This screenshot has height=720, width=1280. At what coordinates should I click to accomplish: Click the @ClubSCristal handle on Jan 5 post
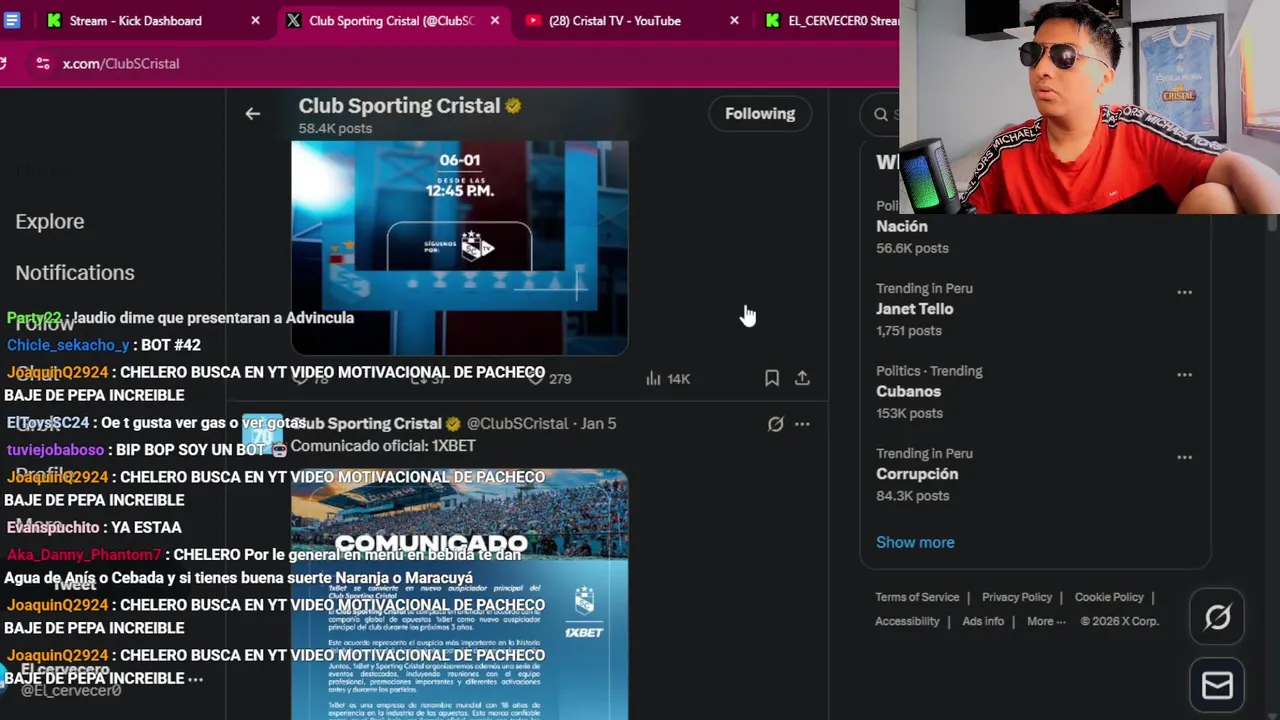click(517, 424)
